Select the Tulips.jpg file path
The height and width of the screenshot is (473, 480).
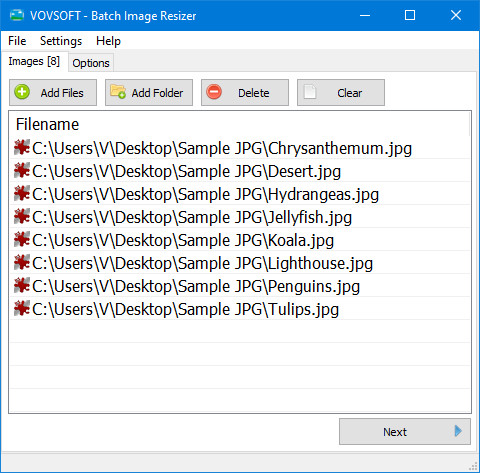[x=186, y=309]
